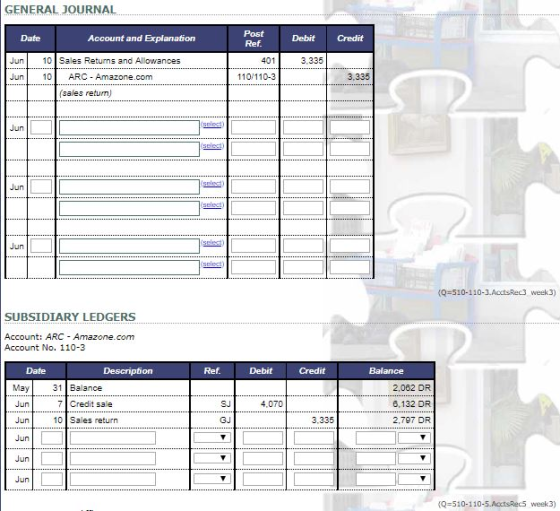Click Debit field on first blank entry's top line
Image resolution: width=560 pixels, height=511 pixels.
303,127
